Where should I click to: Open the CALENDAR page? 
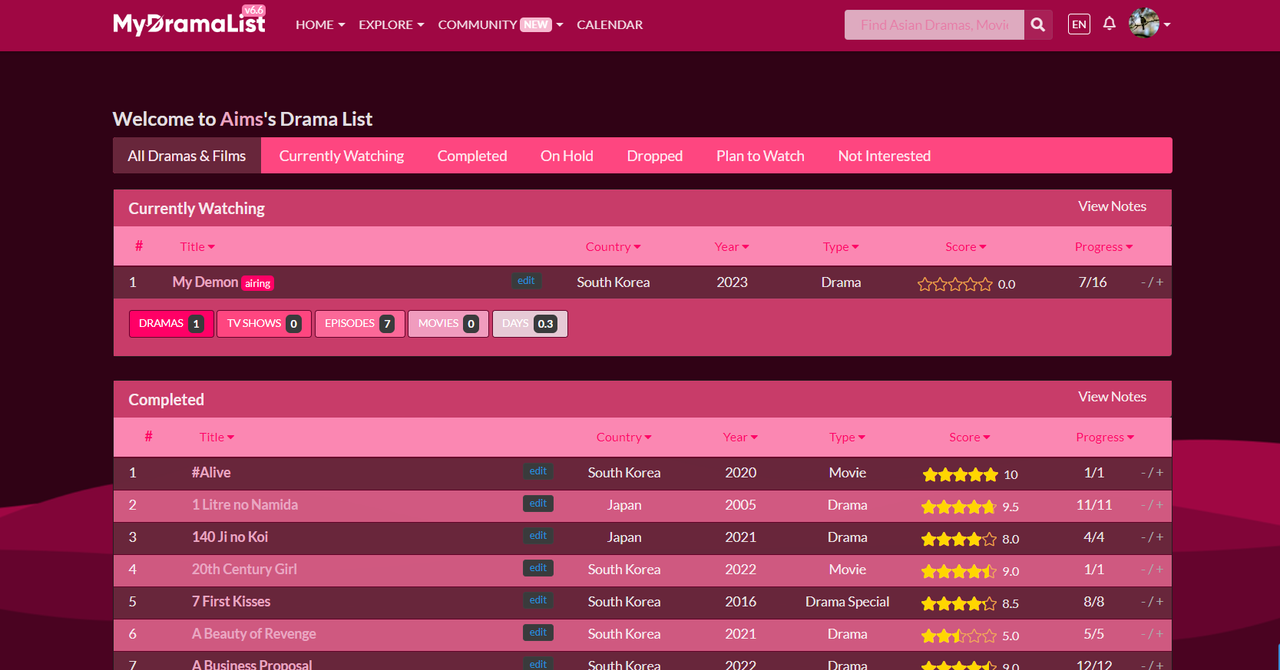[x=610, y=24]
